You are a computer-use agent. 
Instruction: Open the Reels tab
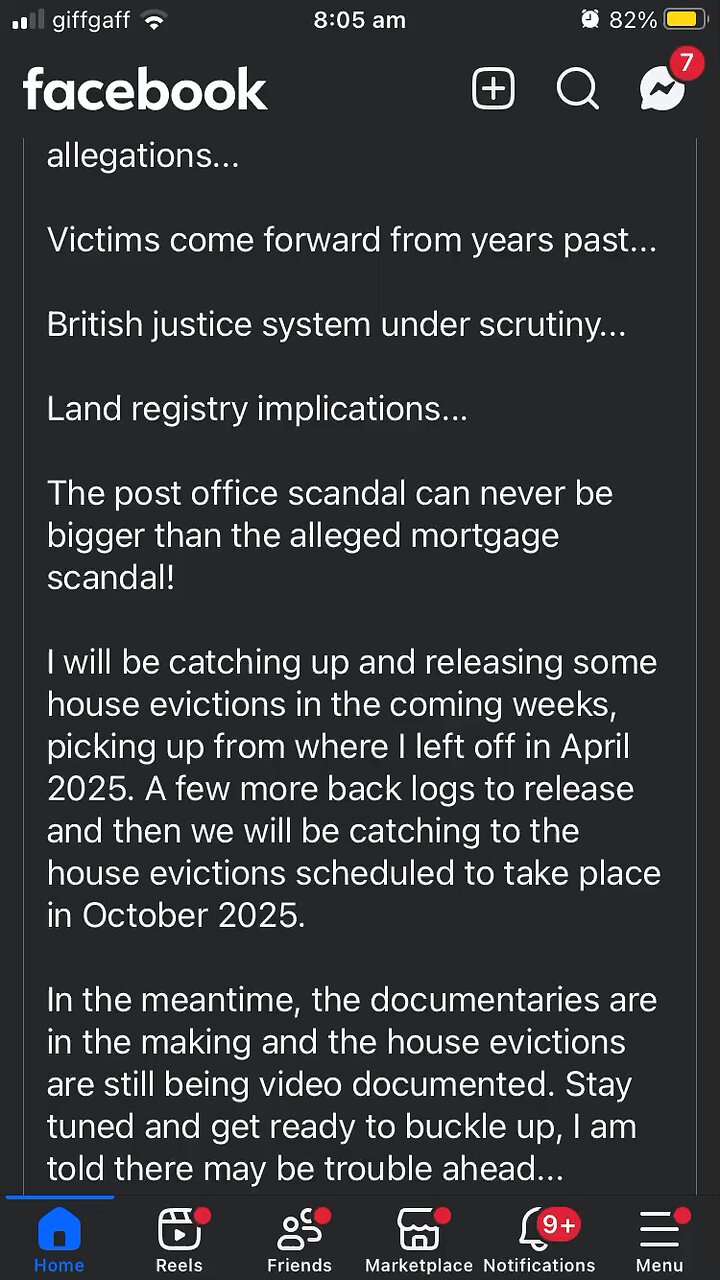coord(180,1240)
